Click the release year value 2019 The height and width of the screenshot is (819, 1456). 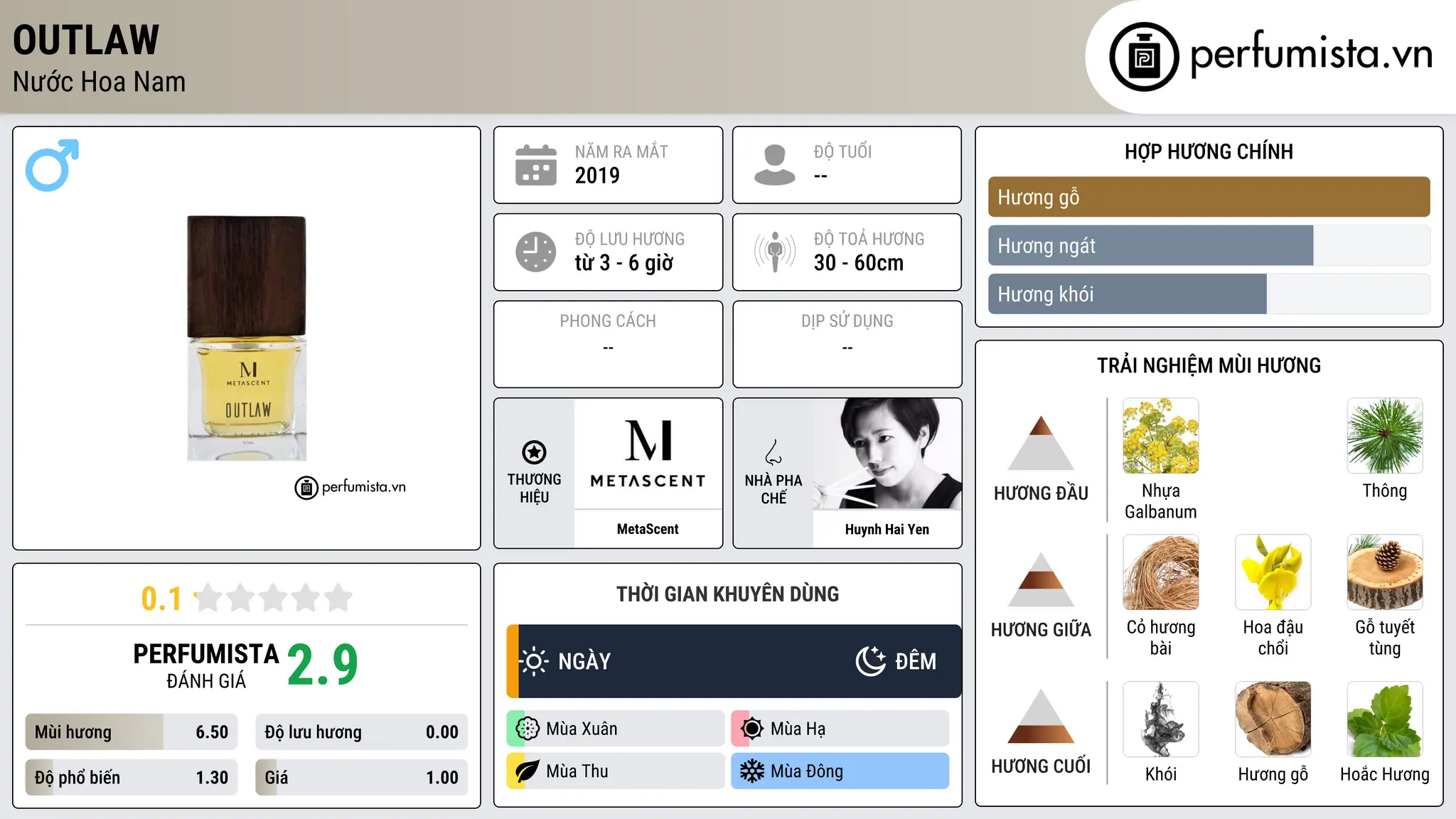597,175
